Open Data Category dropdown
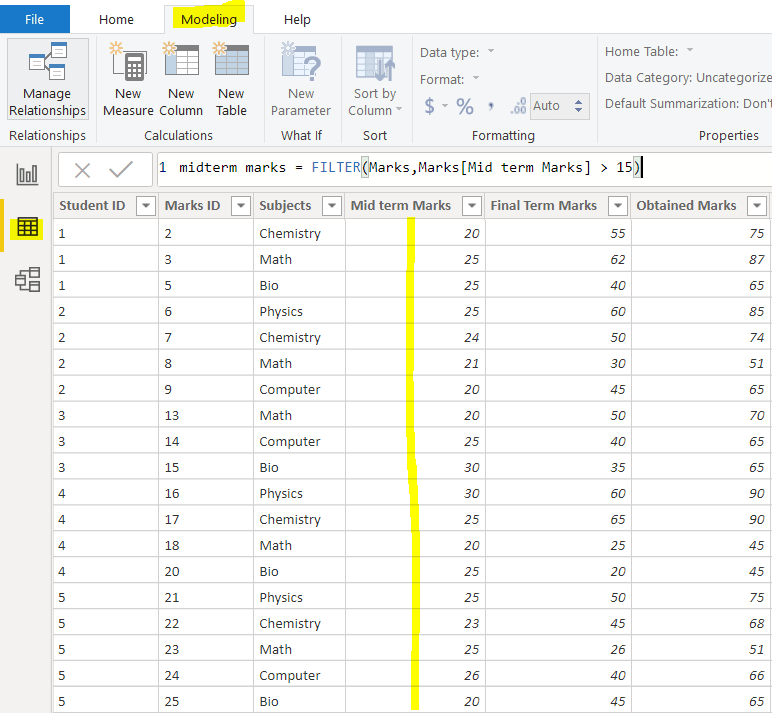772x713 pixels. point(688,78)
